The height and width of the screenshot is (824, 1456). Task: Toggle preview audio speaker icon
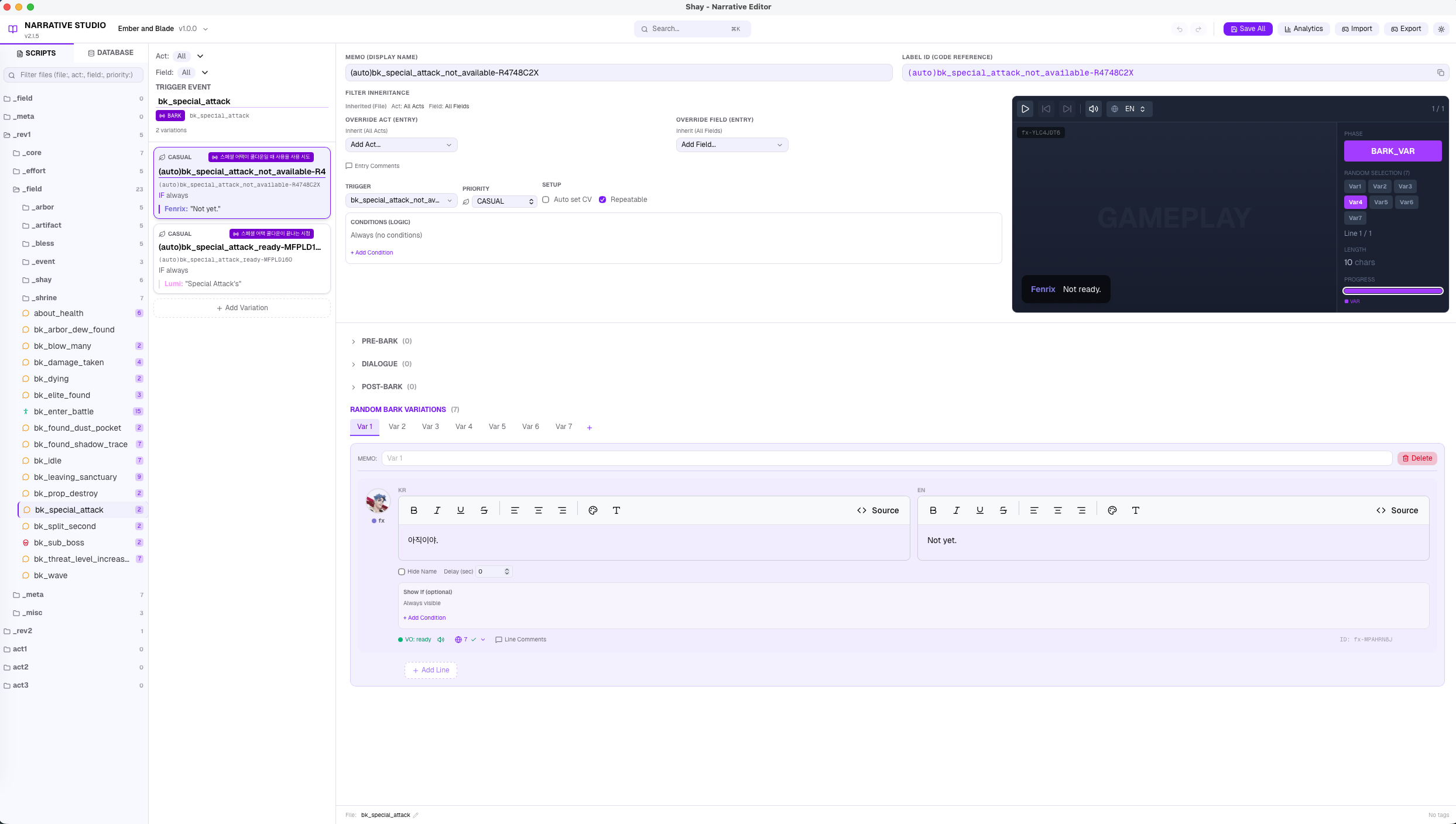pyautogui.click(x=1093, y=109)
